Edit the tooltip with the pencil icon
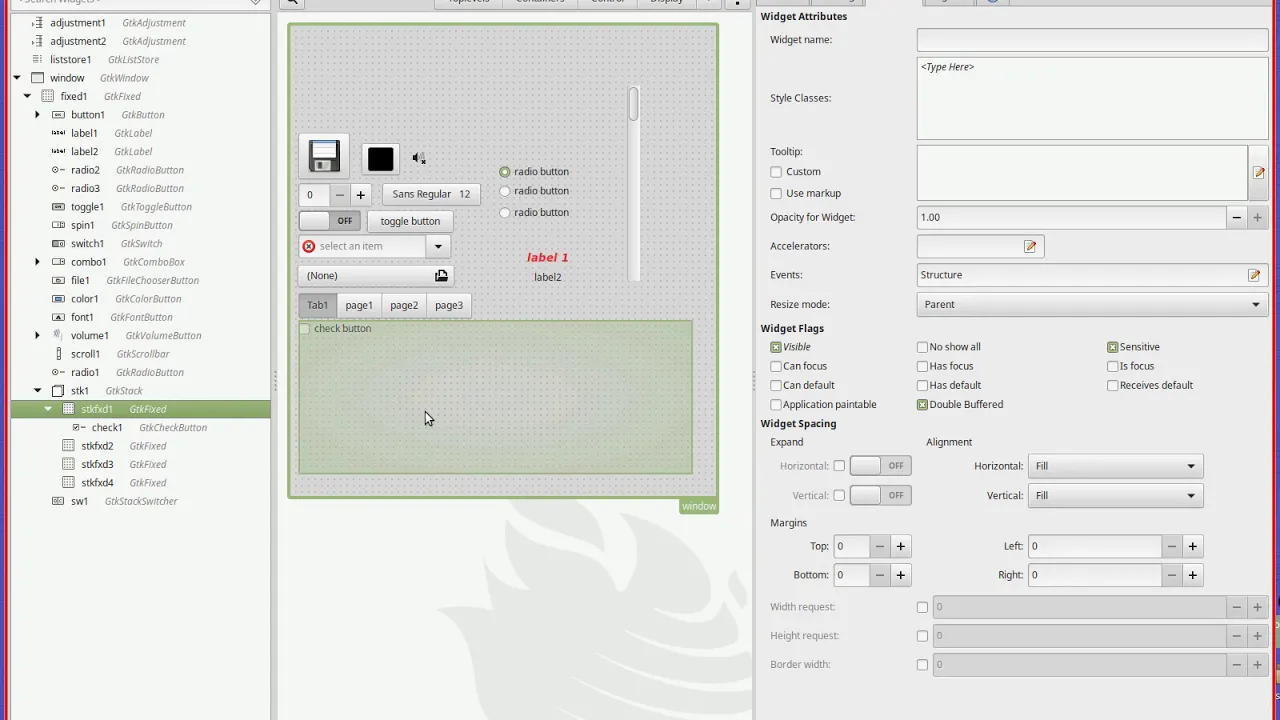This screenshot has width=1280, height=720. 1259,172
